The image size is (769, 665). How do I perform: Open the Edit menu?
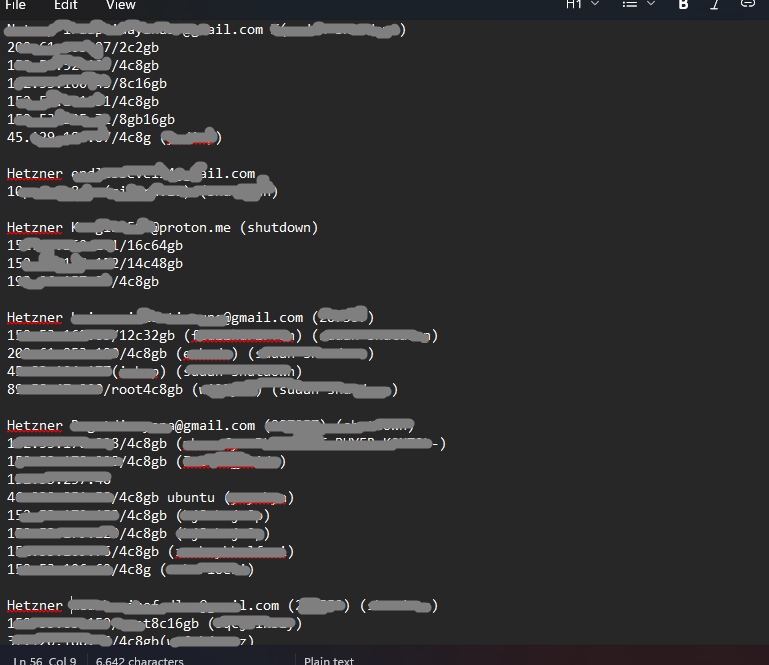tap(66, 5)
